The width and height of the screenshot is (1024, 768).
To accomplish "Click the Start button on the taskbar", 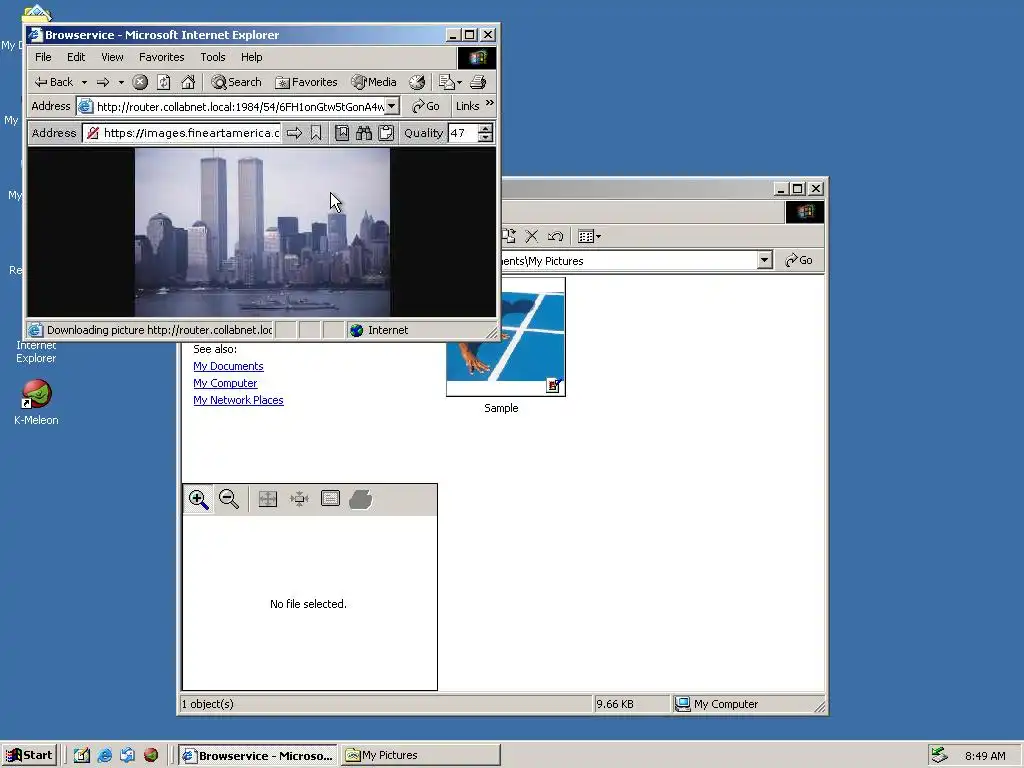I will 29,756.
